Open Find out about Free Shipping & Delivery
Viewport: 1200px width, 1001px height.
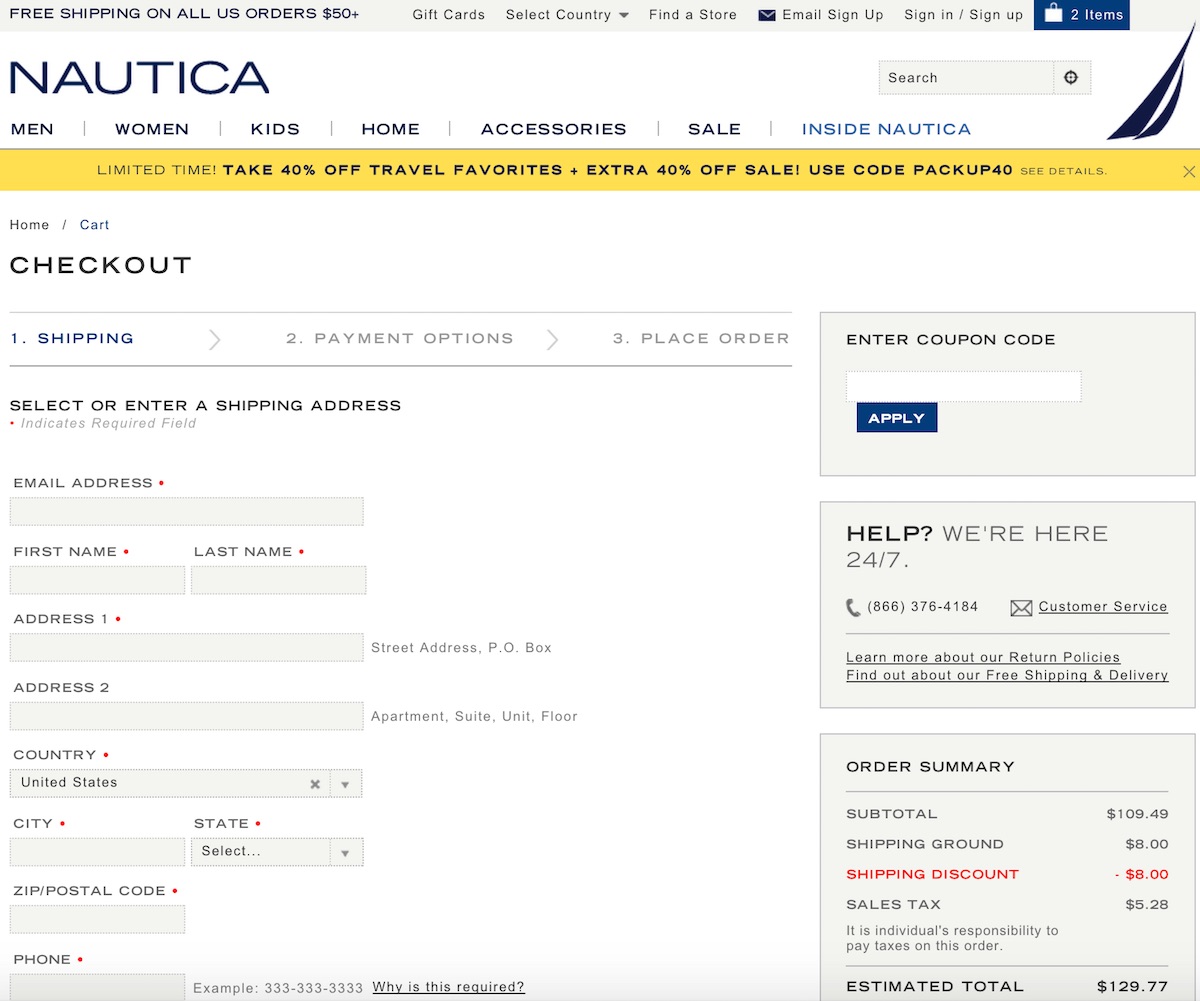click(1007, 676)
